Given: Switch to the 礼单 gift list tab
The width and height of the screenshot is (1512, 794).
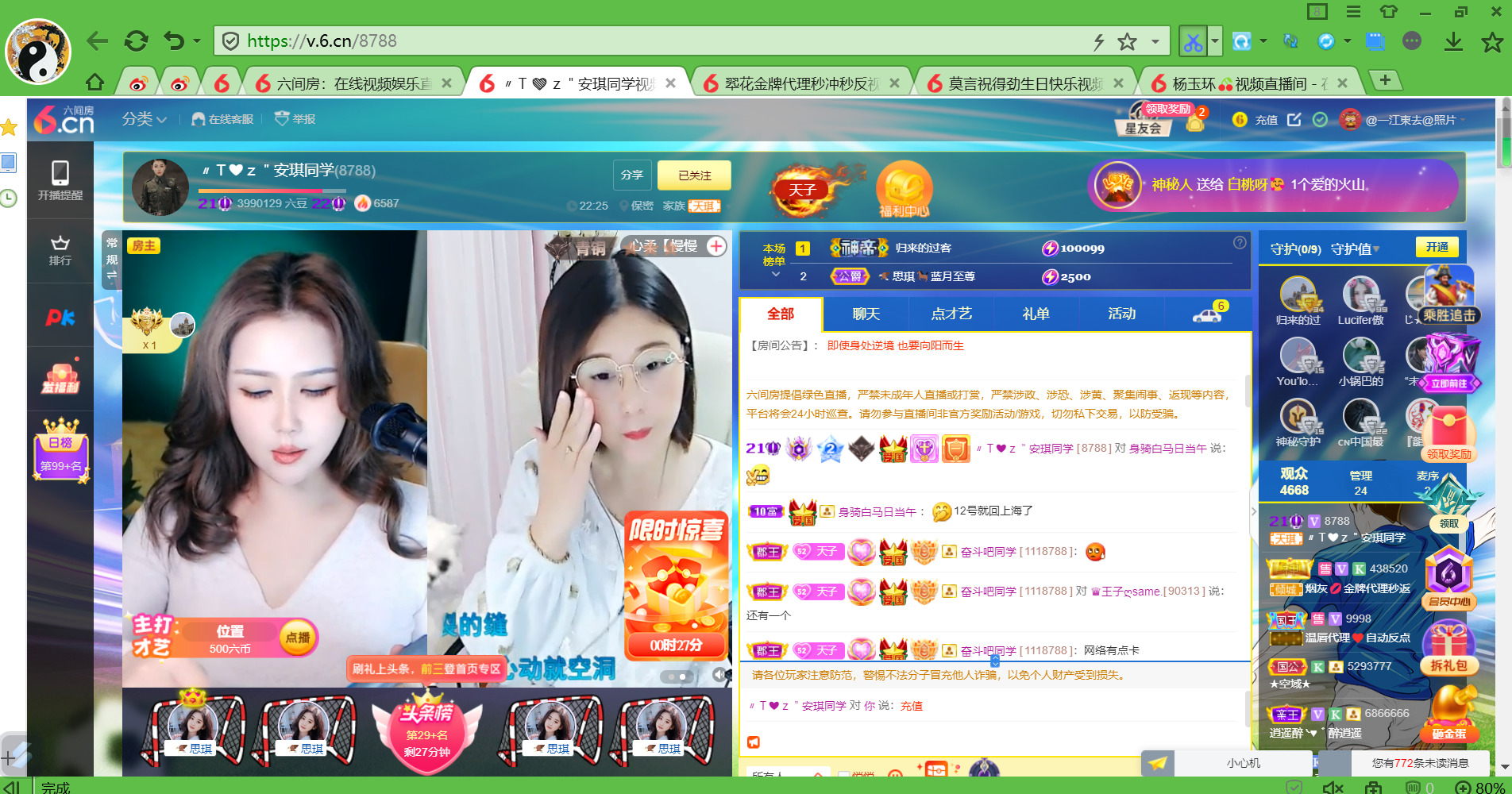Looking at the screenshot, I should click(1036, 314).
